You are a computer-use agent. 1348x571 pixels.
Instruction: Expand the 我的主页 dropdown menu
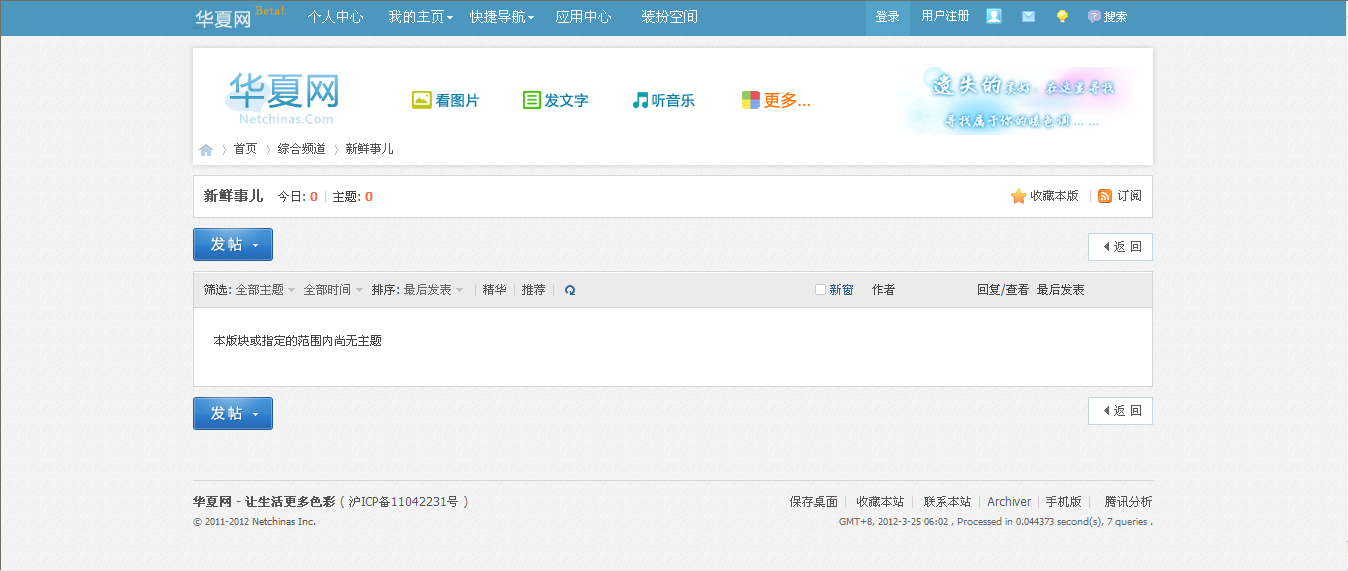(x=421, y=17)
